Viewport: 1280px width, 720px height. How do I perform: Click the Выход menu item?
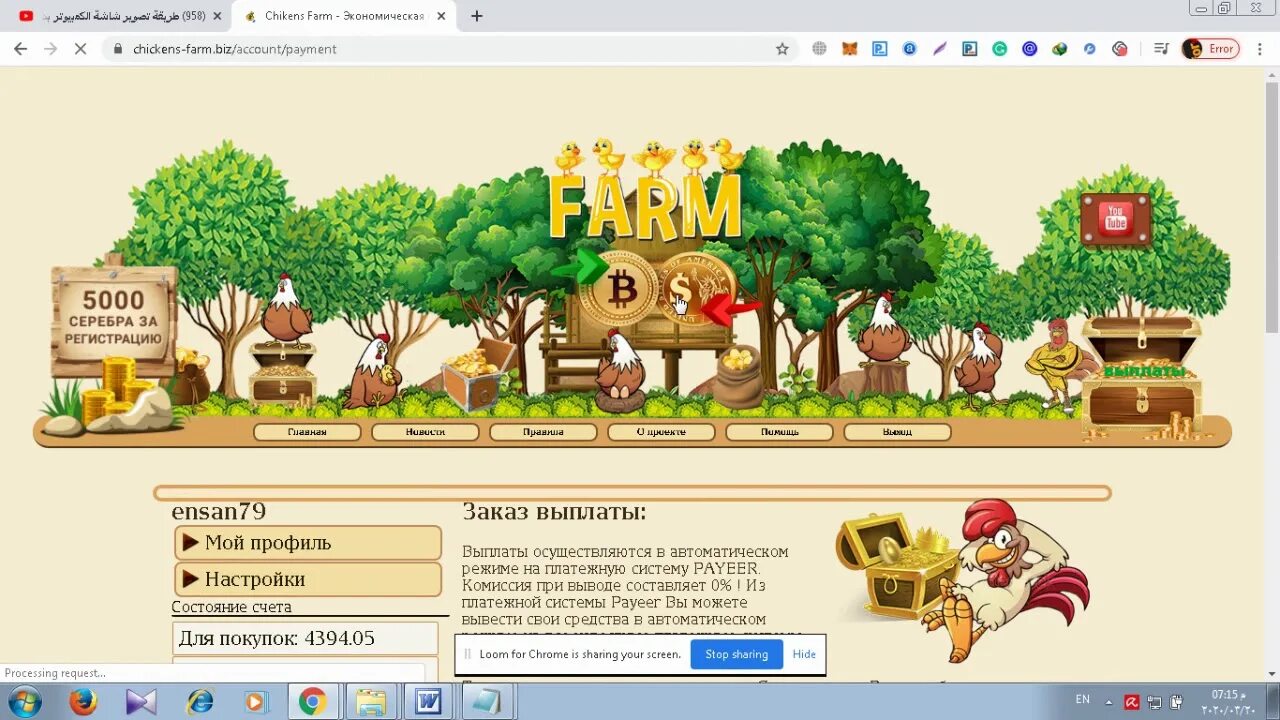coord(897,432)
